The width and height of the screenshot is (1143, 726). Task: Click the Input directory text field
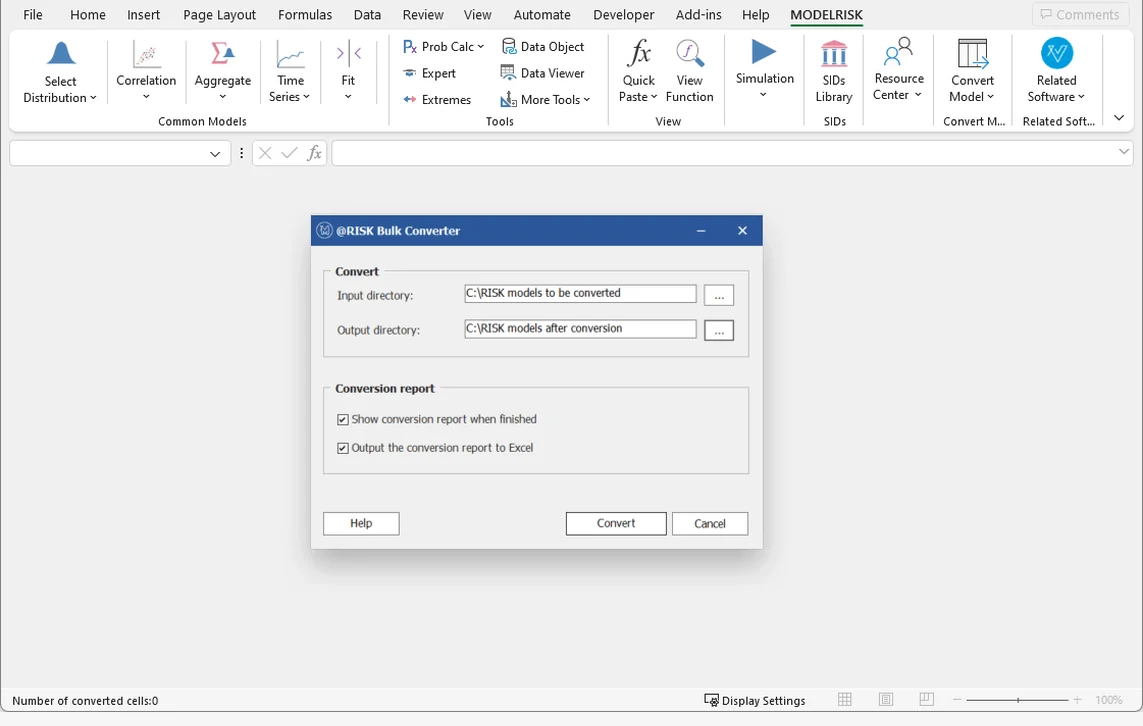tap(580, 293)
